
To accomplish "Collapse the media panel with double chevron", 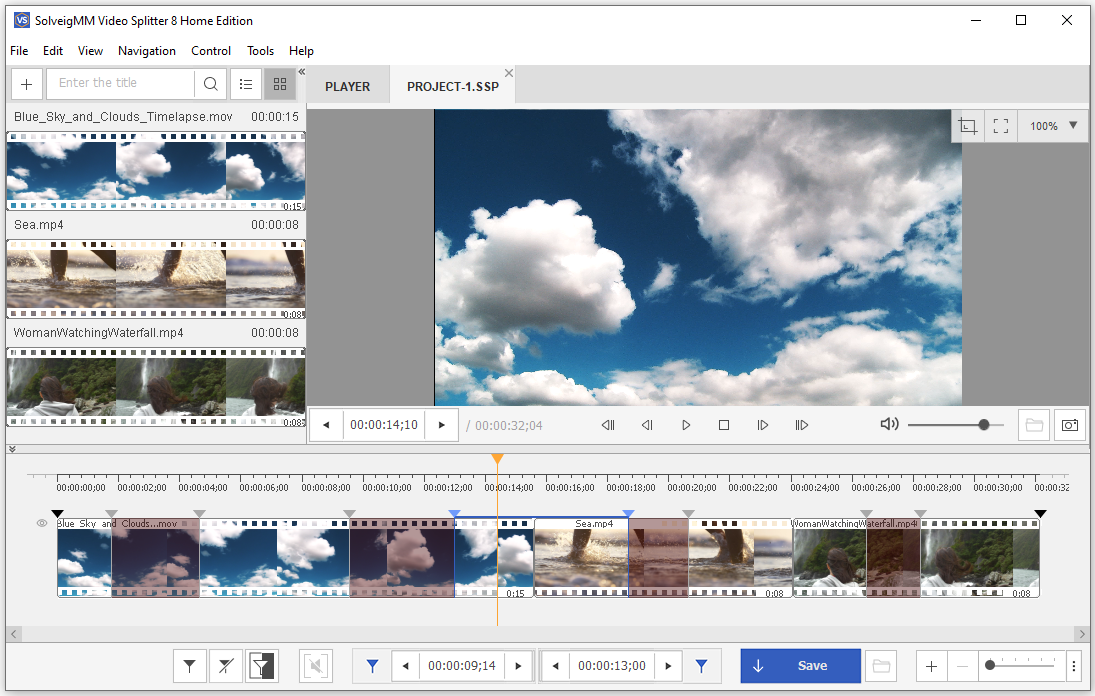I will point(302,71).
